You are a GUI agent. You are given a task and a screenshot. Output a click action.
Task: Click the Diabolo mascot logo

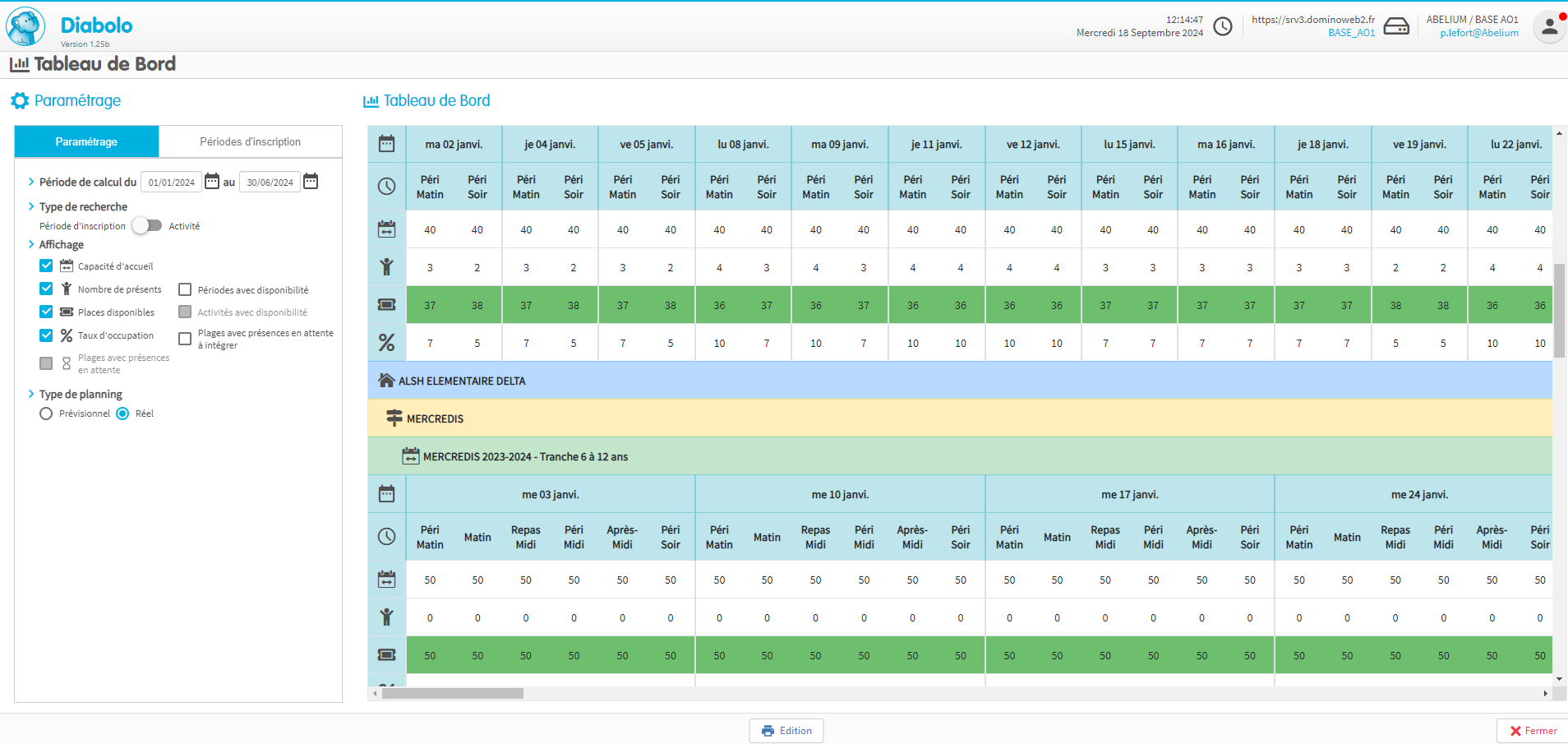(x=25, y=27)
